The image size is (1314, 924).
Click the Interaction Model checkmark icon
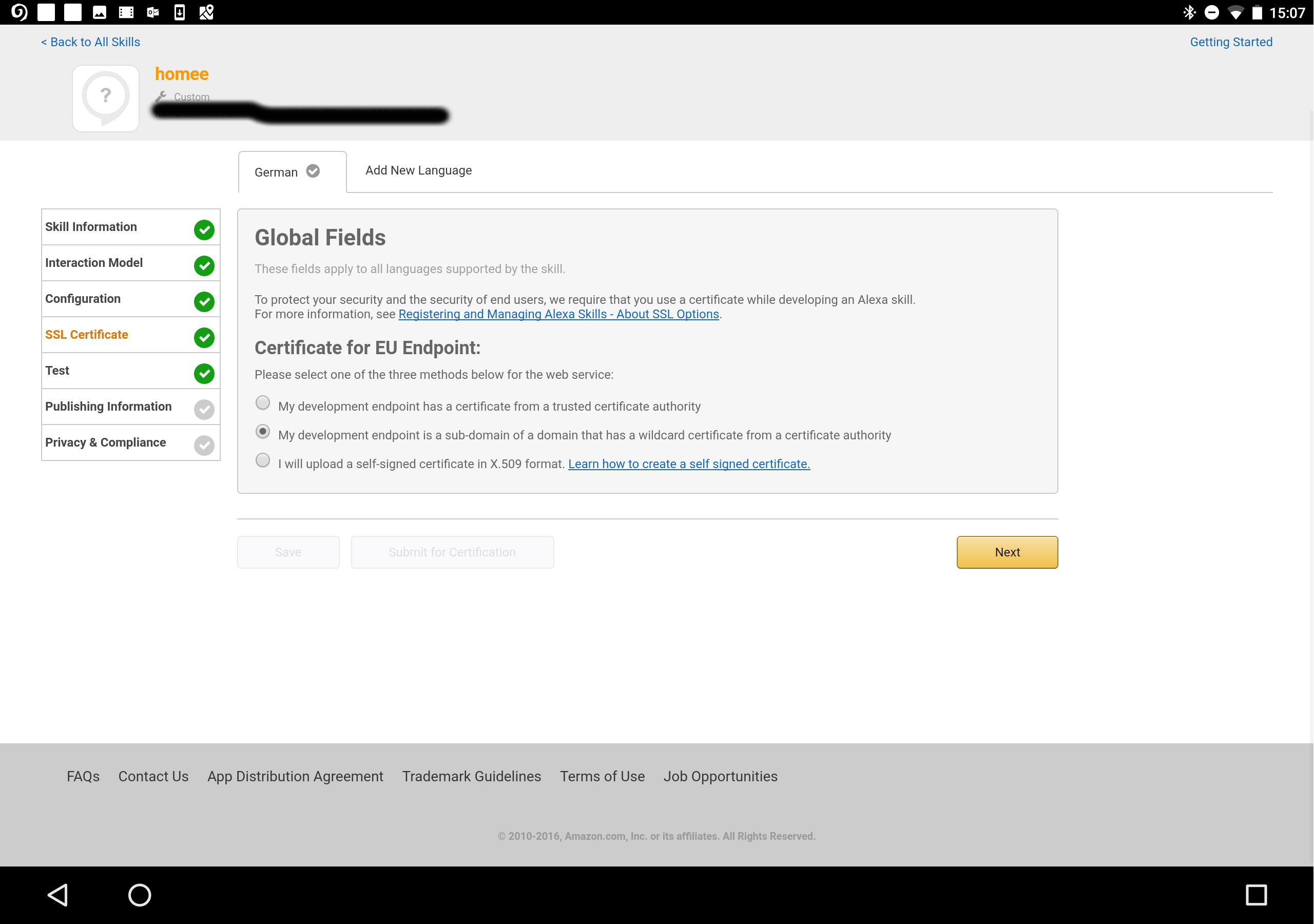pyautogui.click(x=204, y=263)
